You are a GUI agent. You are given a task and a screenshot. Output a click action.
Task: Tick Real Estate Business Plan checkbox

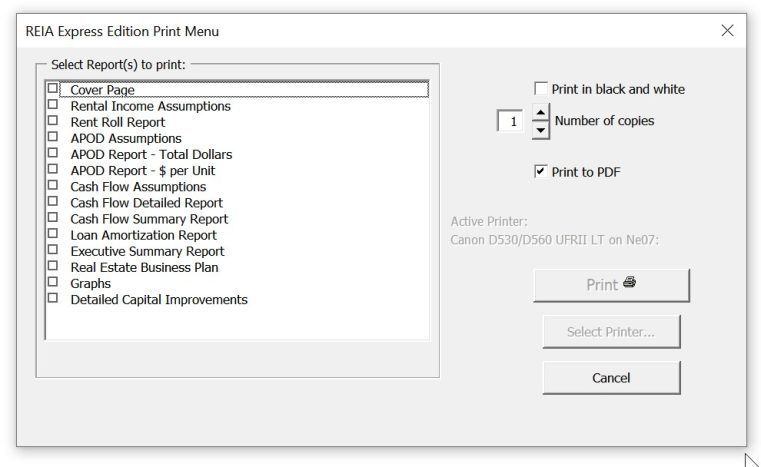(x=53, y=266)
